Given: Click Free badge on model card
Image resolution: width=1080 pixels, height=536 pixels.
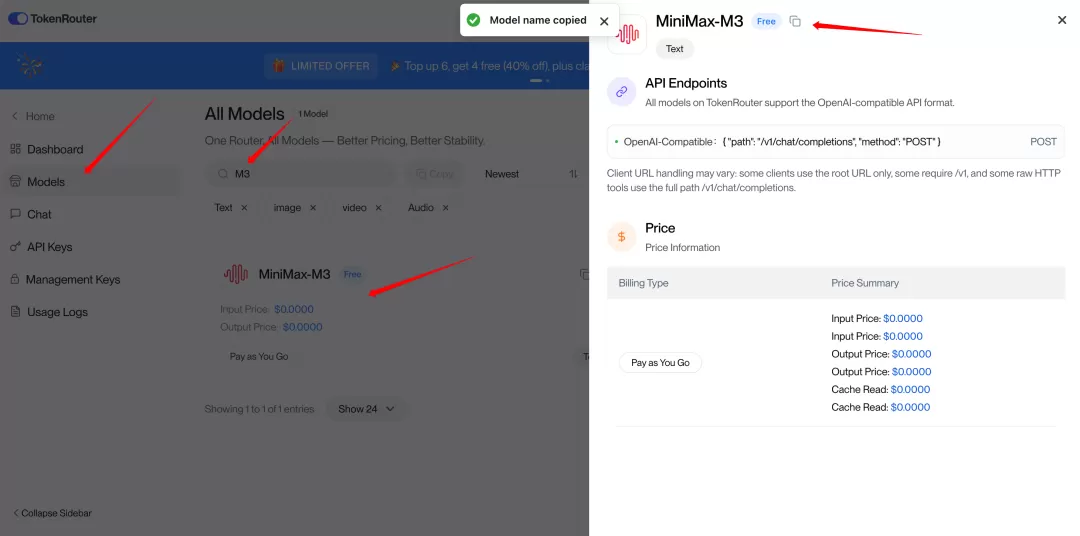Looking at the screenshot, I should [352, 274].
